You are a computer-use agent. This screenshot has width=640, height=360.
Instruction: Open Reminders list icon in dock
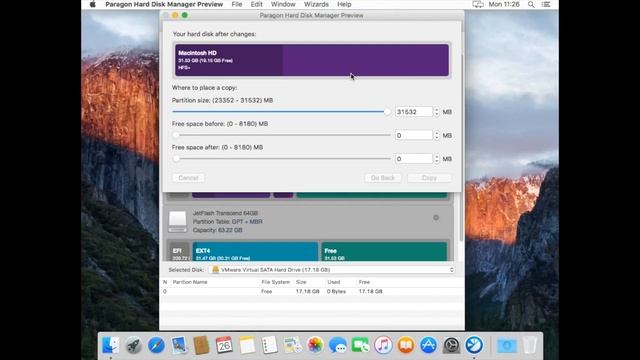click(x=269, y=345)
